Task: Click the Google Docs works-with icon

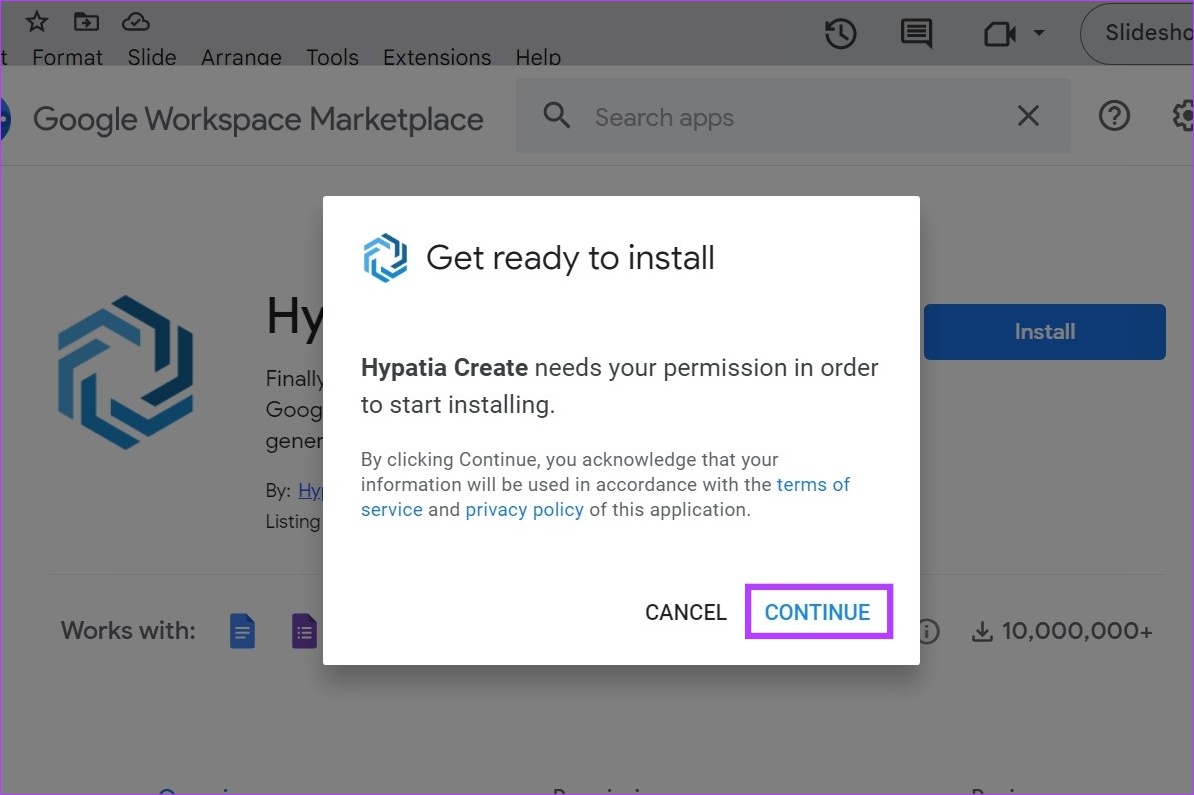Action: (242, 631)
